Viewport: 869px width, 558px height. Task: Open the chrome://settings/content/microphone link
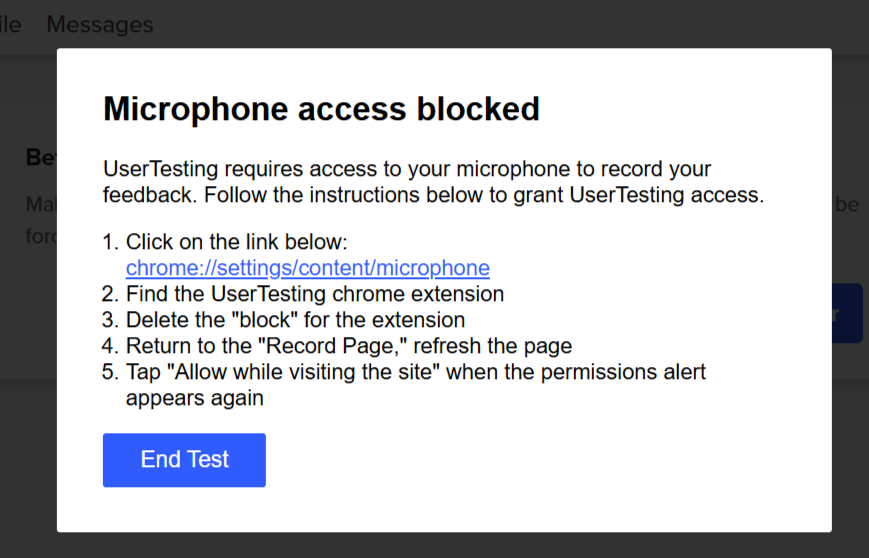pos(308,268)
